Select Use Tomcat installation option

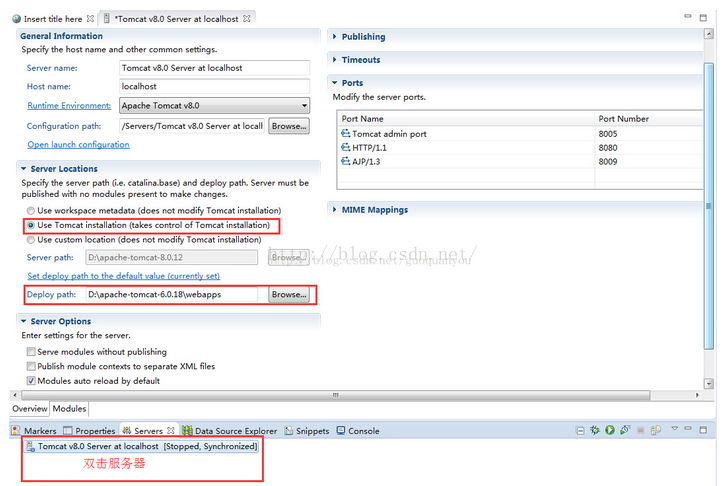(x=31, y=225)
